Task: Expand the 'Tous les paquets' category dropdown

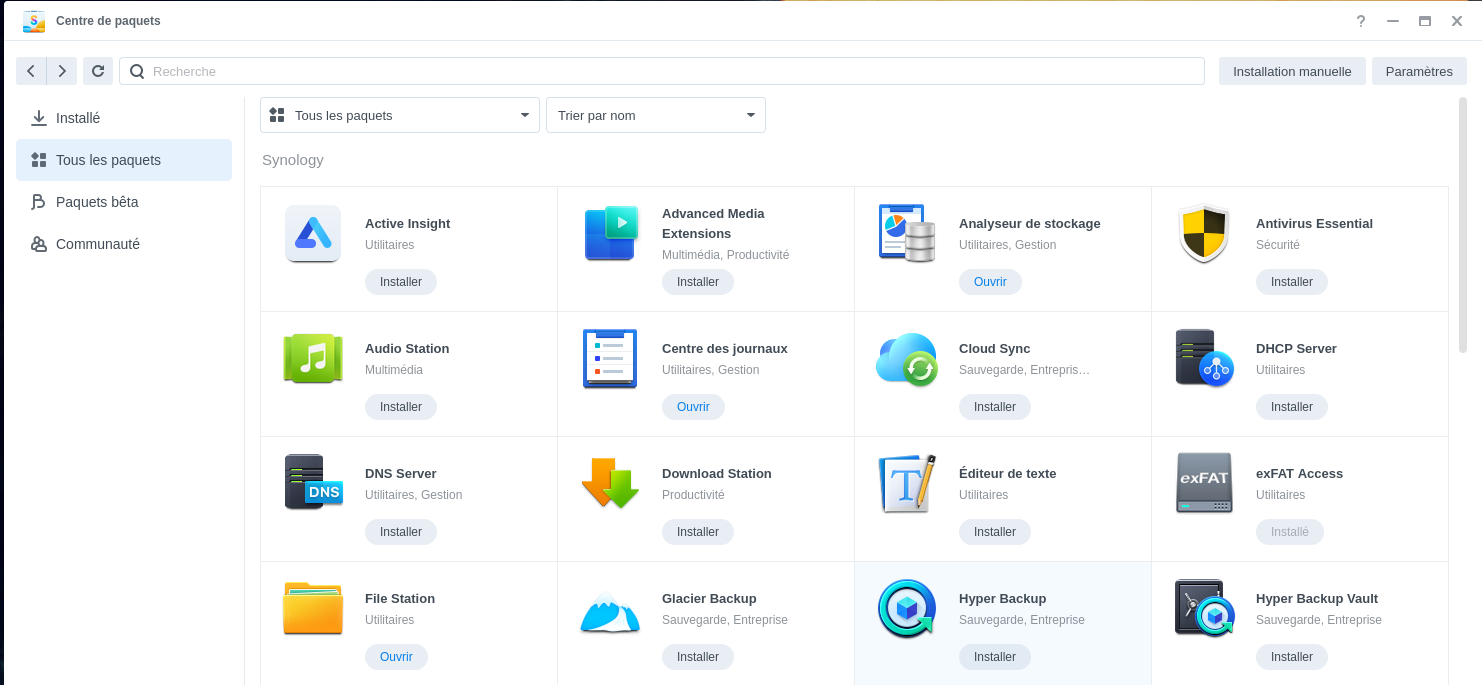Action: click(x=400, y=115)
